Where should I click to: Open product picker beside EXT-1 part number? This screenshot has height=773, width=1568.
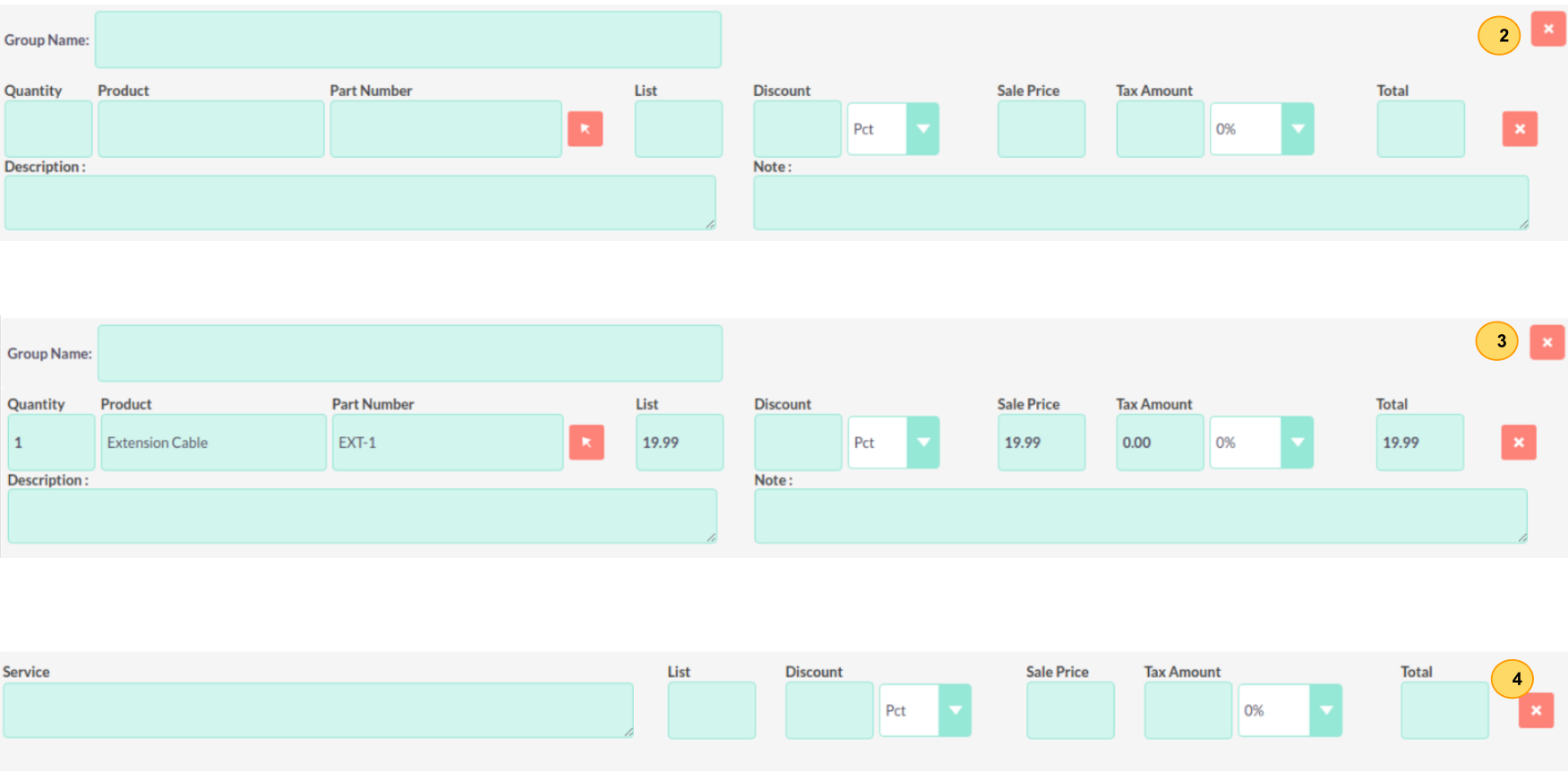(x=586, y=442)
